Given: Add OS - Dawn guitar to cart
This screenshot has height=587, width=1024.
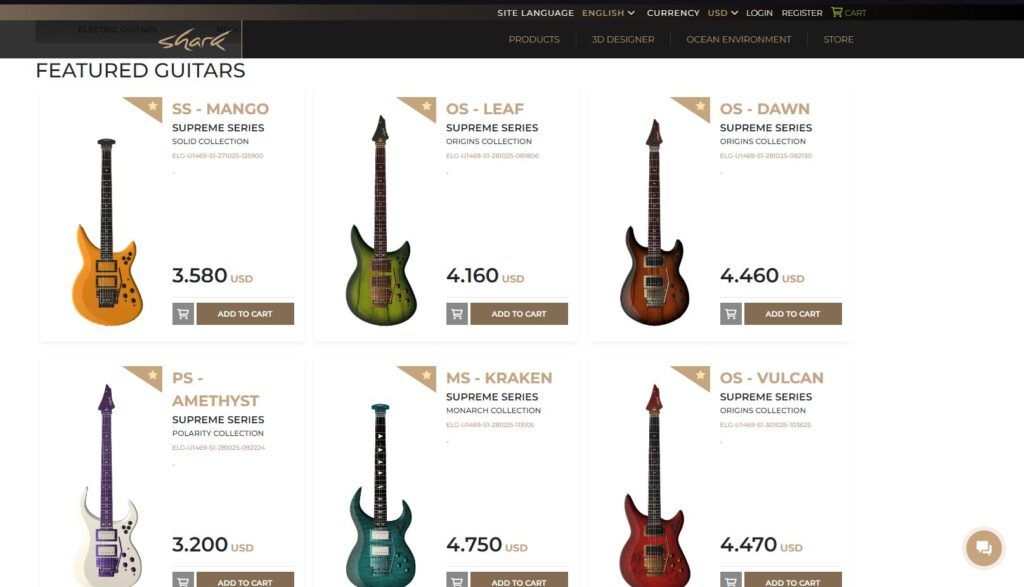Looking at the screenshot, I should tap(793, 314).
